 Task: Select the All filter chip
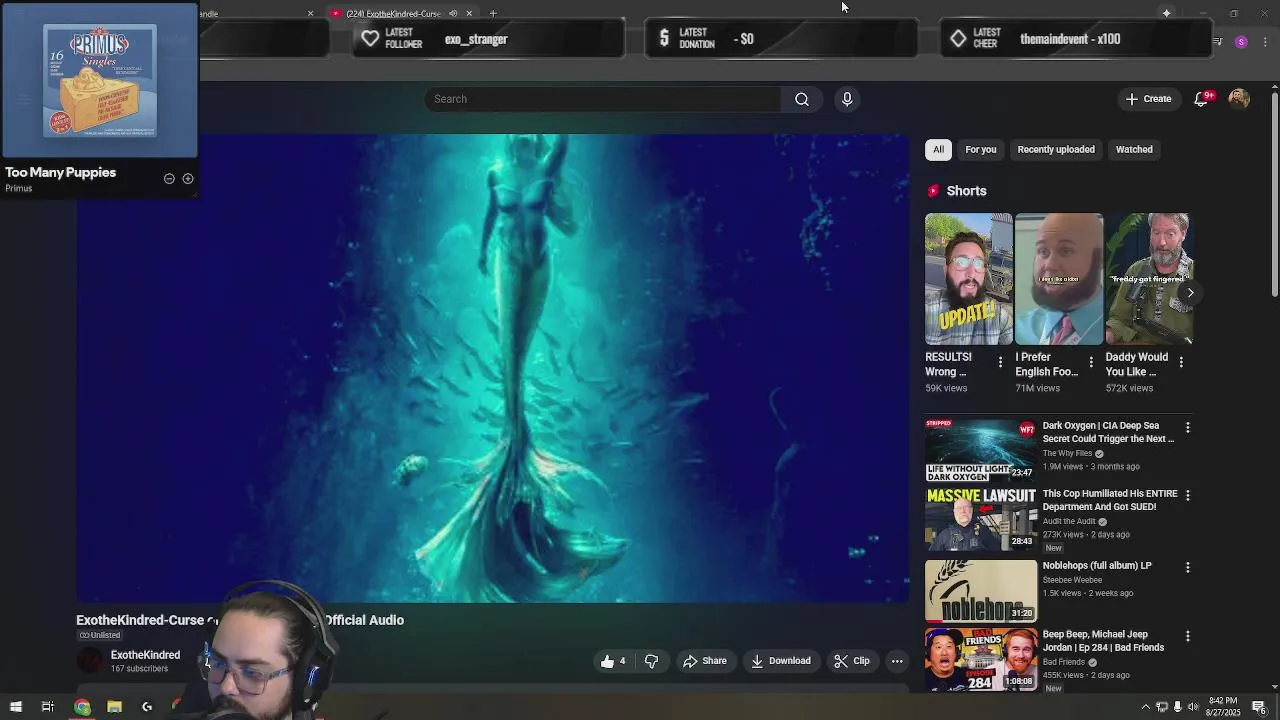tap(938, 150)
